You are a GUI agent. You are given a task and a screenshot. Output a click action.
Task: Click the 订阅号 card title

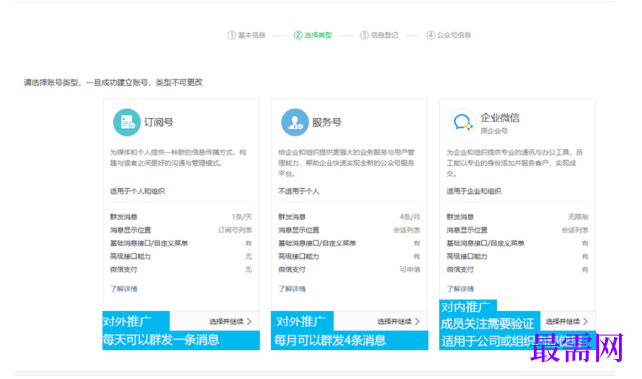[158, 122]
